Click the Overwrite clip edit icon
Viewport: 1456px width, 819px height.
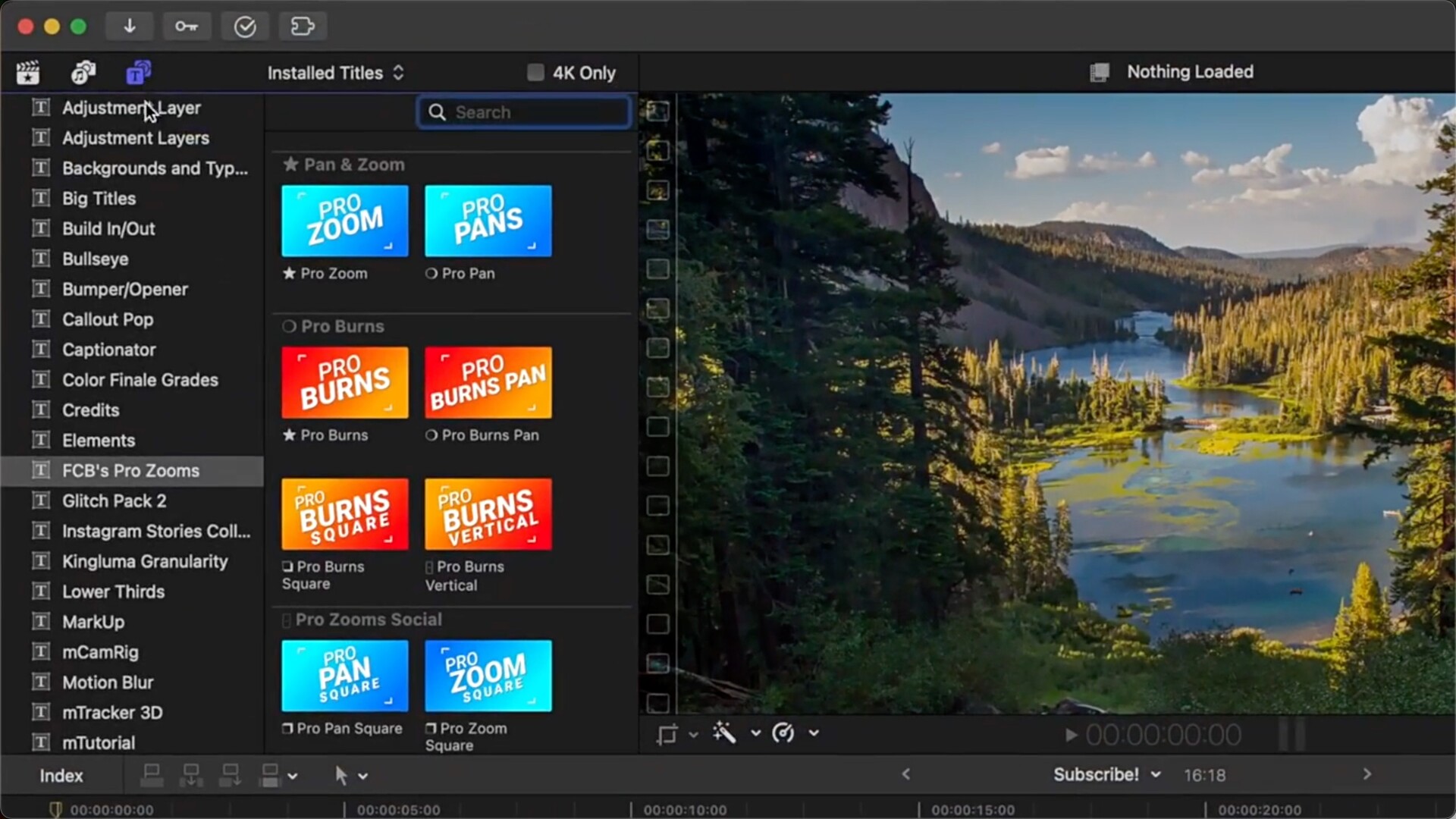(x=269, y=775)
